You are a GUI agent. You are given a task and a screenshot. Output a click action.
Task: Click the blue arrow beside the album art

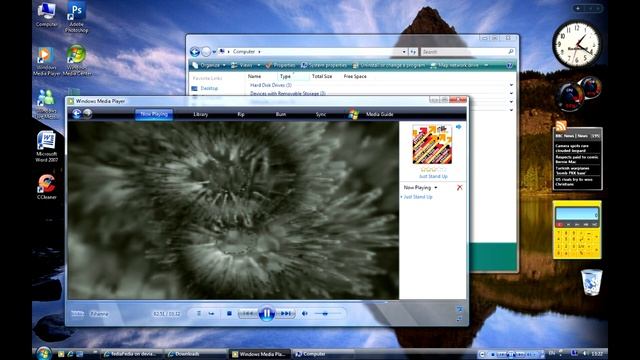(x=458, y=127)
